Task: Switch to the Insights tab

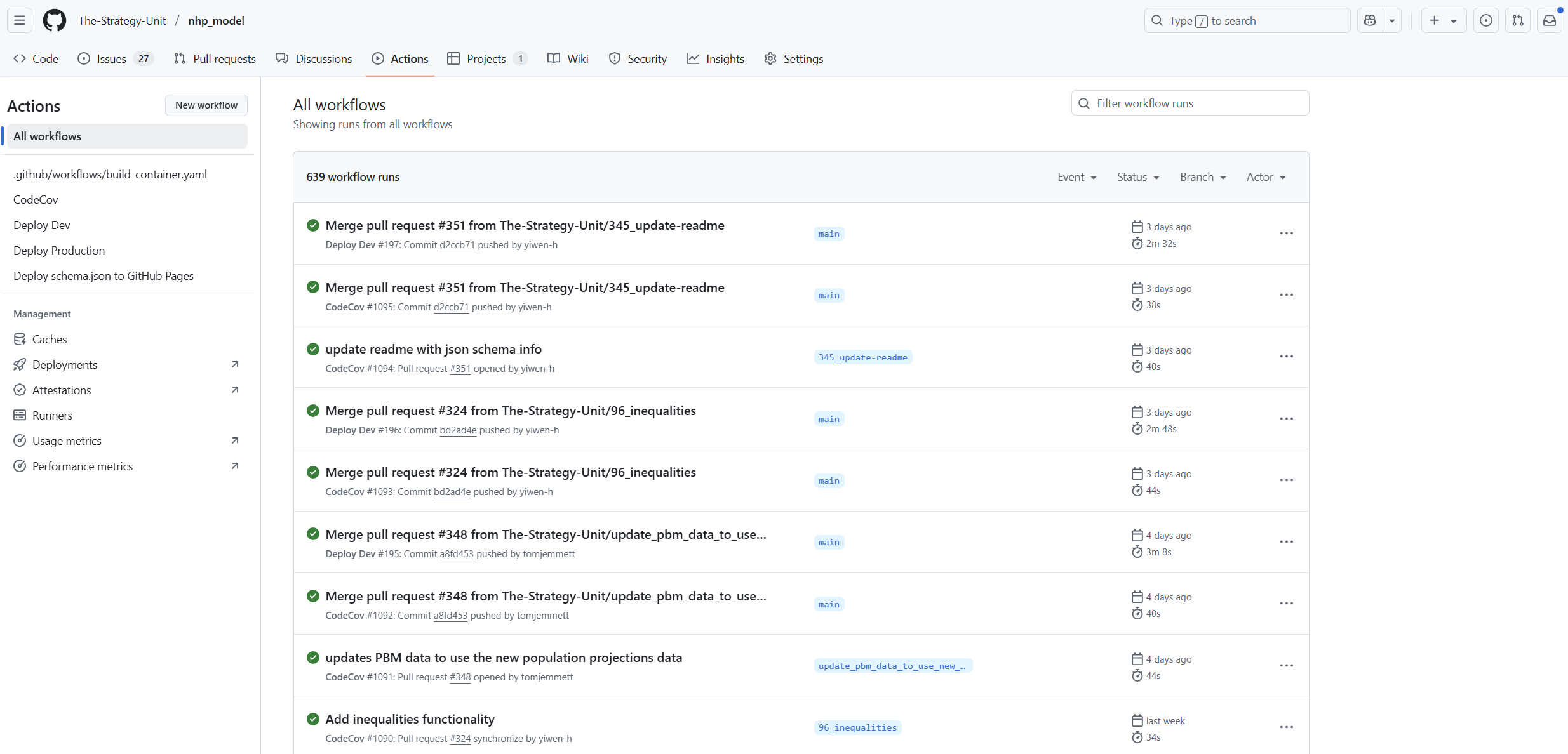Action: point(715,58)
